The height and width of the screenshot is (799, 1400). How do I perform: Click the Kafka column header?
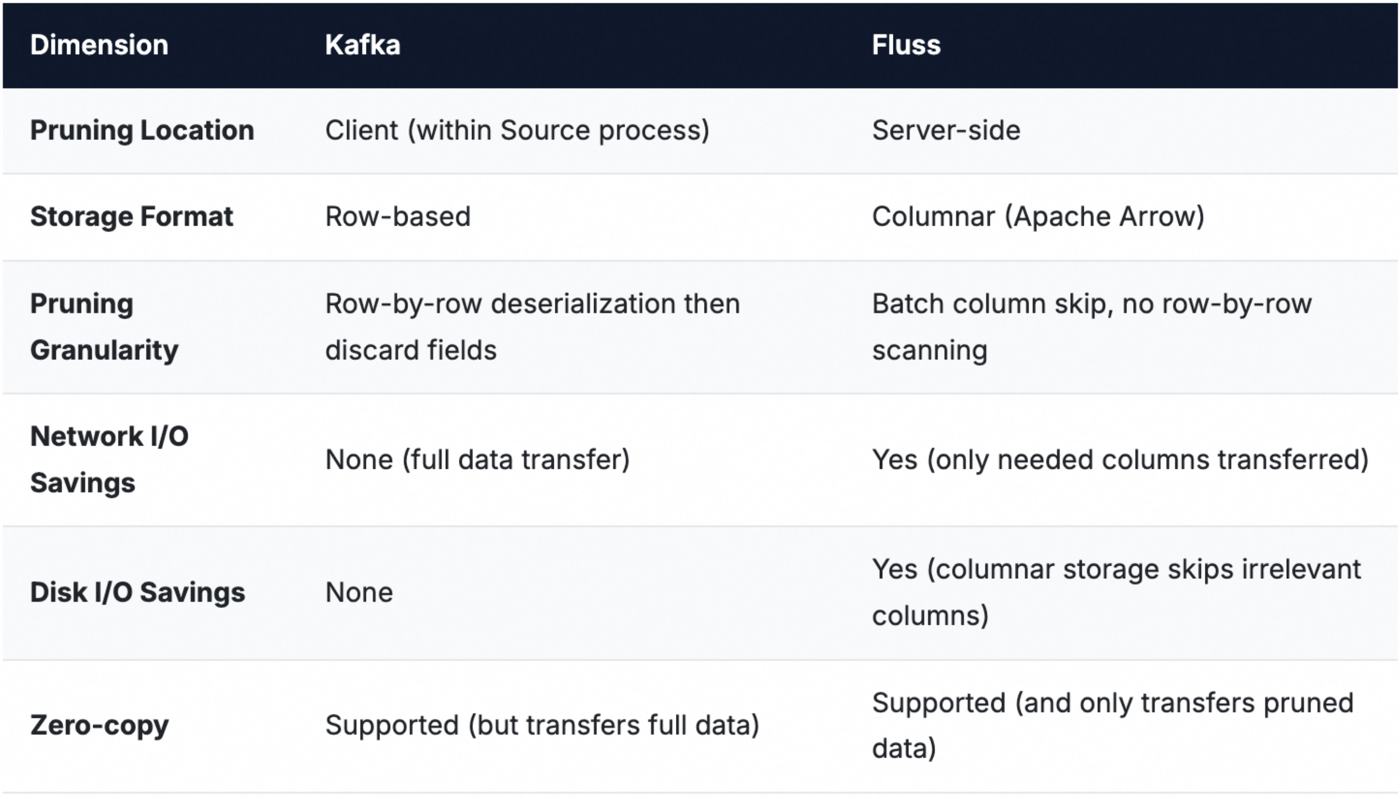coord(362,45)
